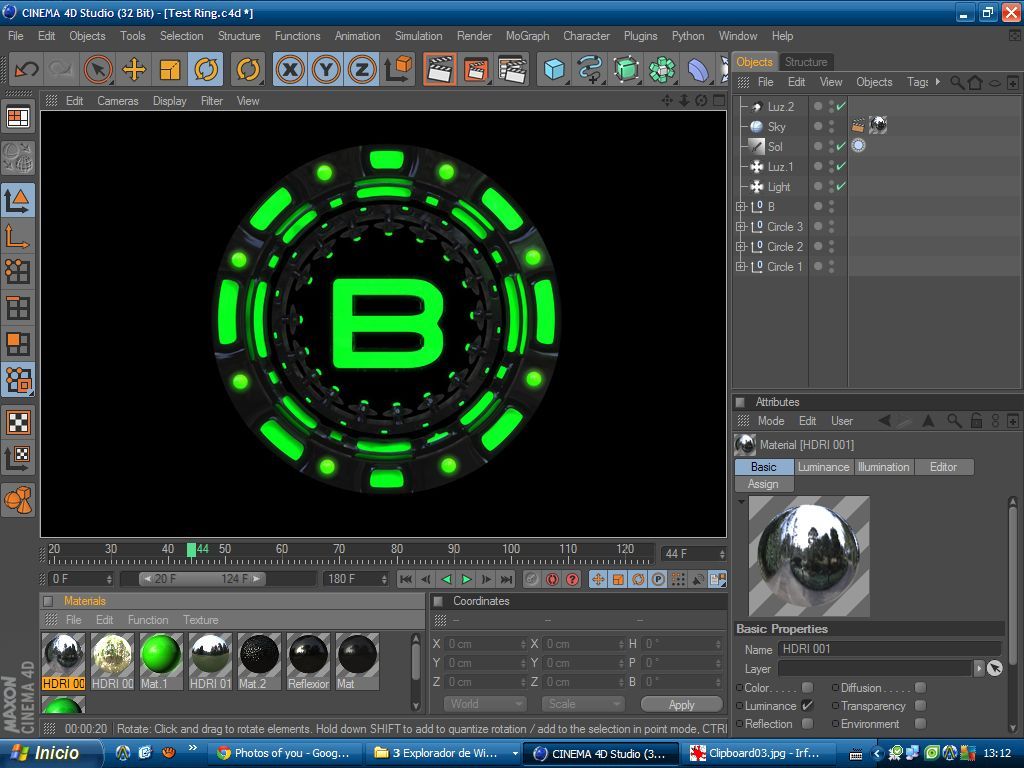1024x768 pixels.
Task: Open the Illumination tab
Action: (x=883, y=467)
